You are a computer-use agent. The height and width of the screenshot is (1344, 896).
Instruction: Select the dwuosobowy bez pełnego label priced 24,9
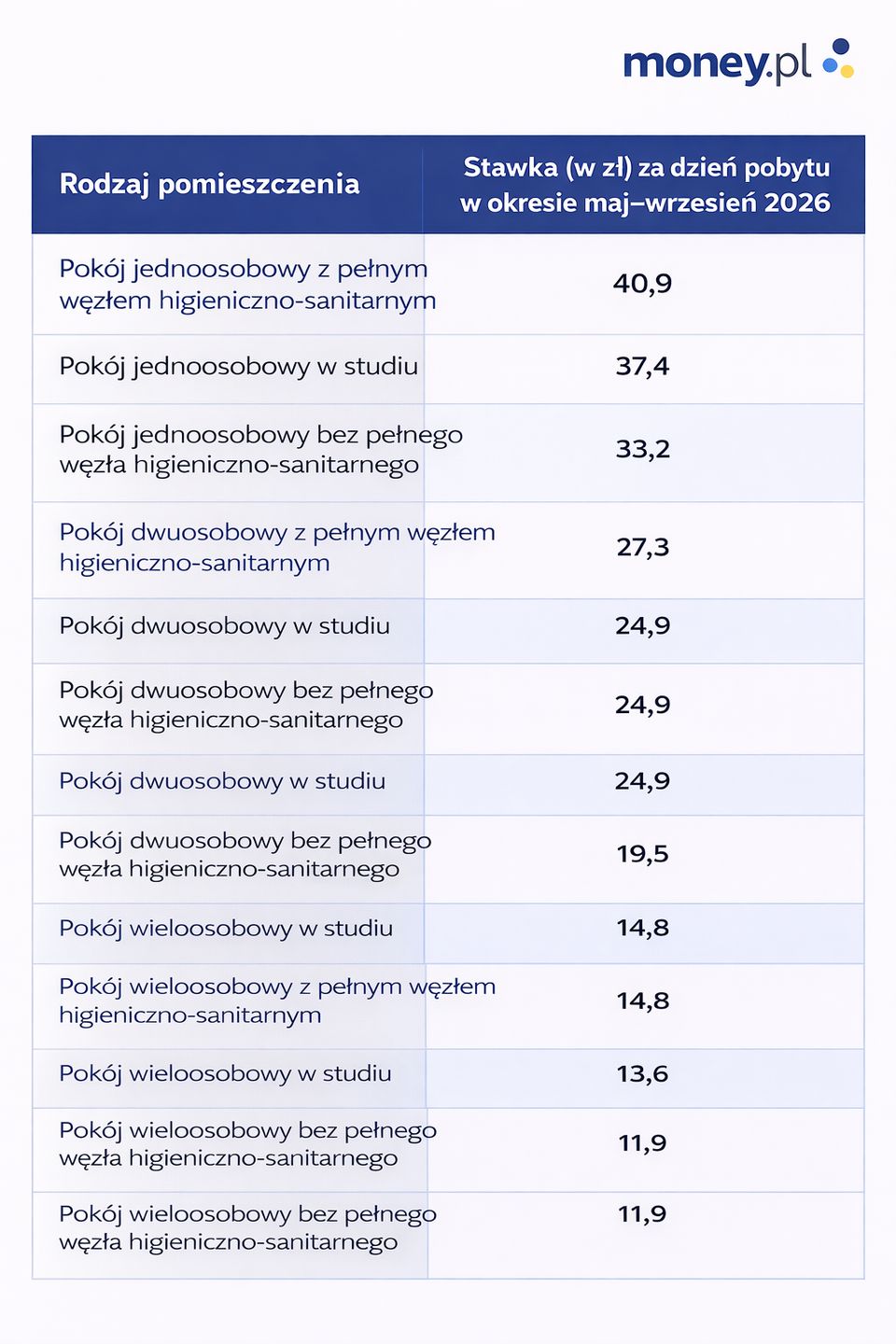245,705
